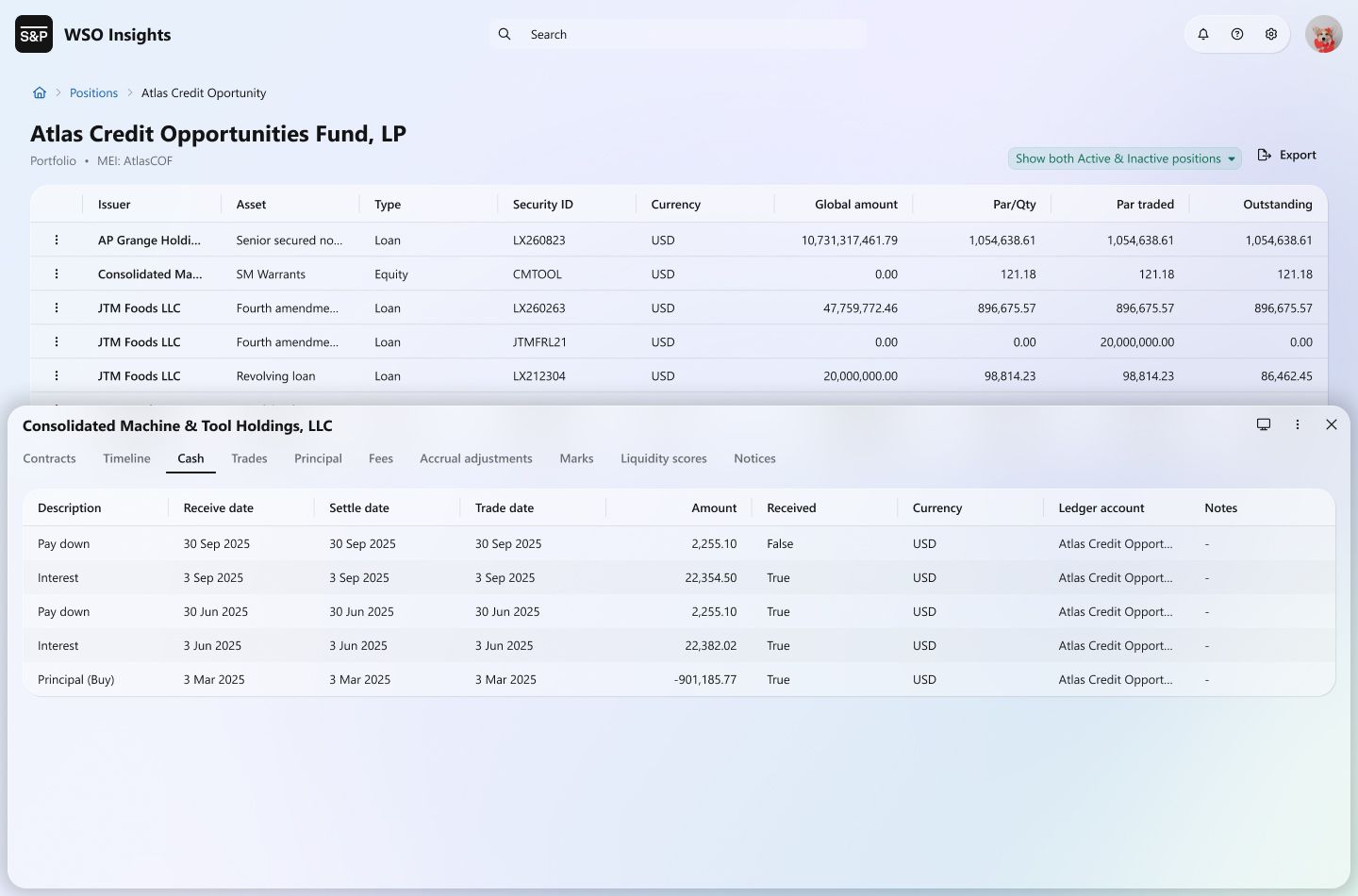Switch to the Principal tab
Viewport: 1358px width, 896px height.
coord(318,458)
